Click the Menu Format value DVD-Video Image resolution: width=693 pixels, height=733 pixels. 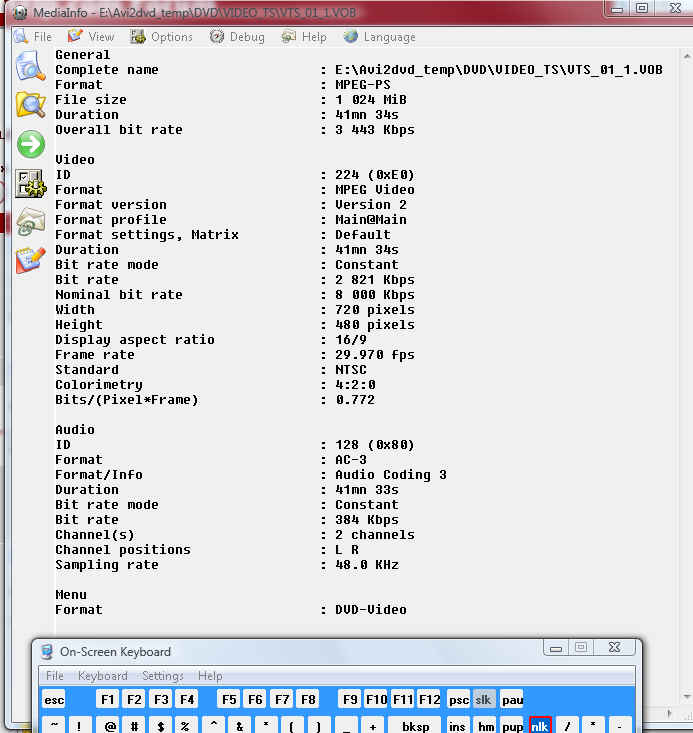tap(371, 610)
